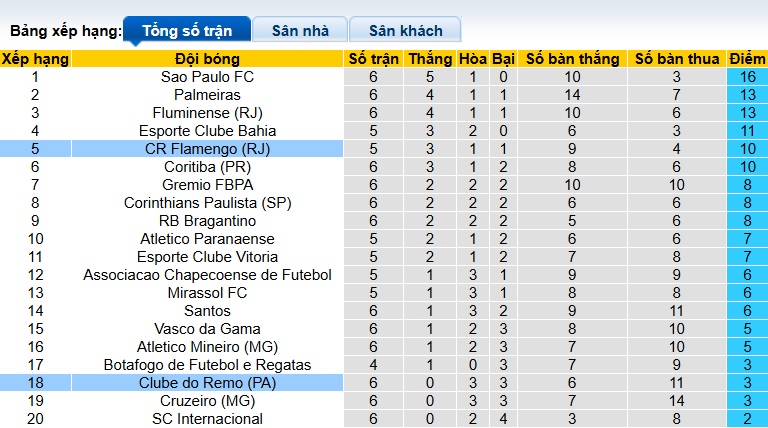Click the Sao Paulo FC team name

click(x=207, y=76)
